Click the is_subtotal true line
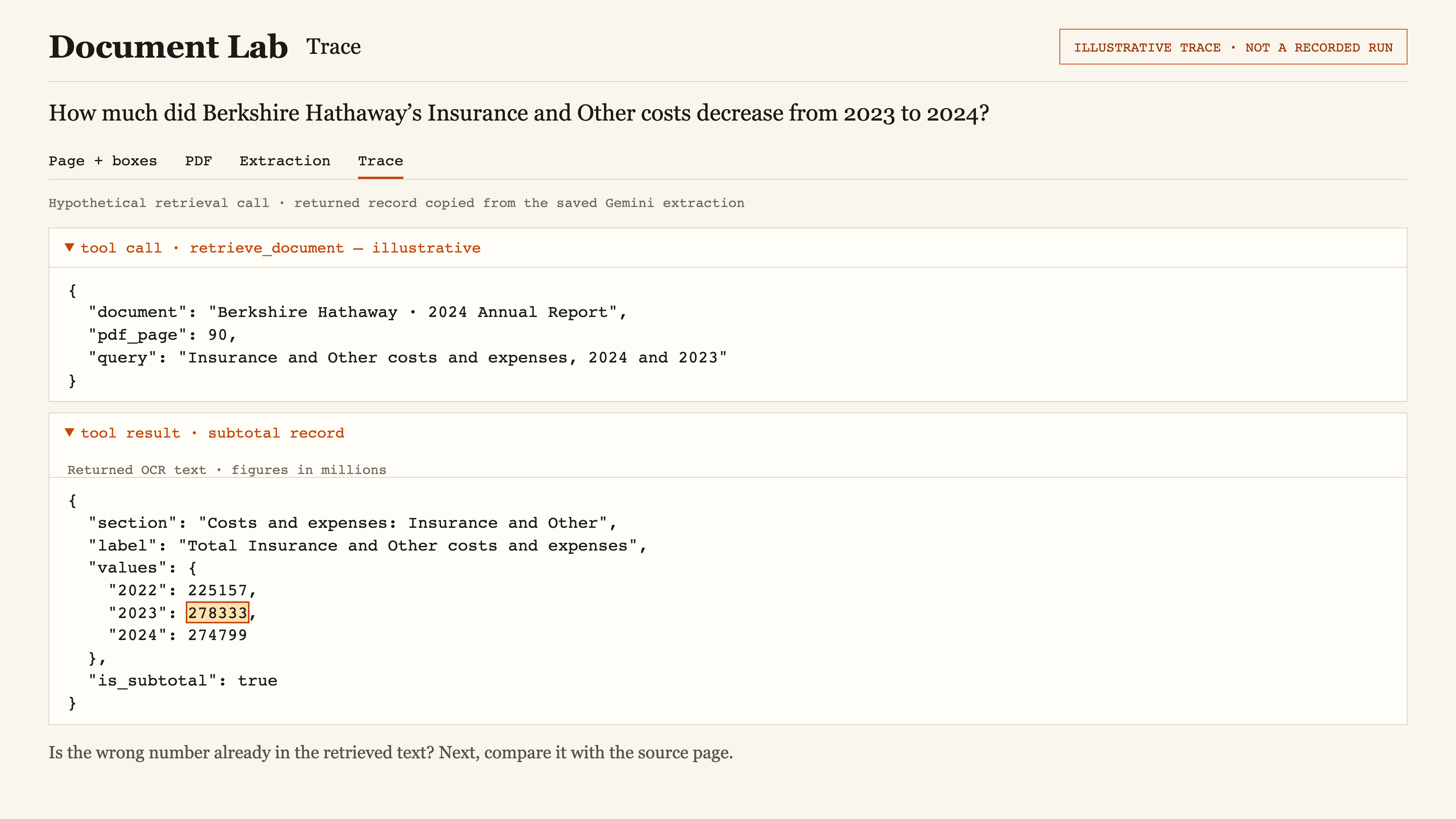The height and width of the screenshot is (819, 1456). (182, 681)
